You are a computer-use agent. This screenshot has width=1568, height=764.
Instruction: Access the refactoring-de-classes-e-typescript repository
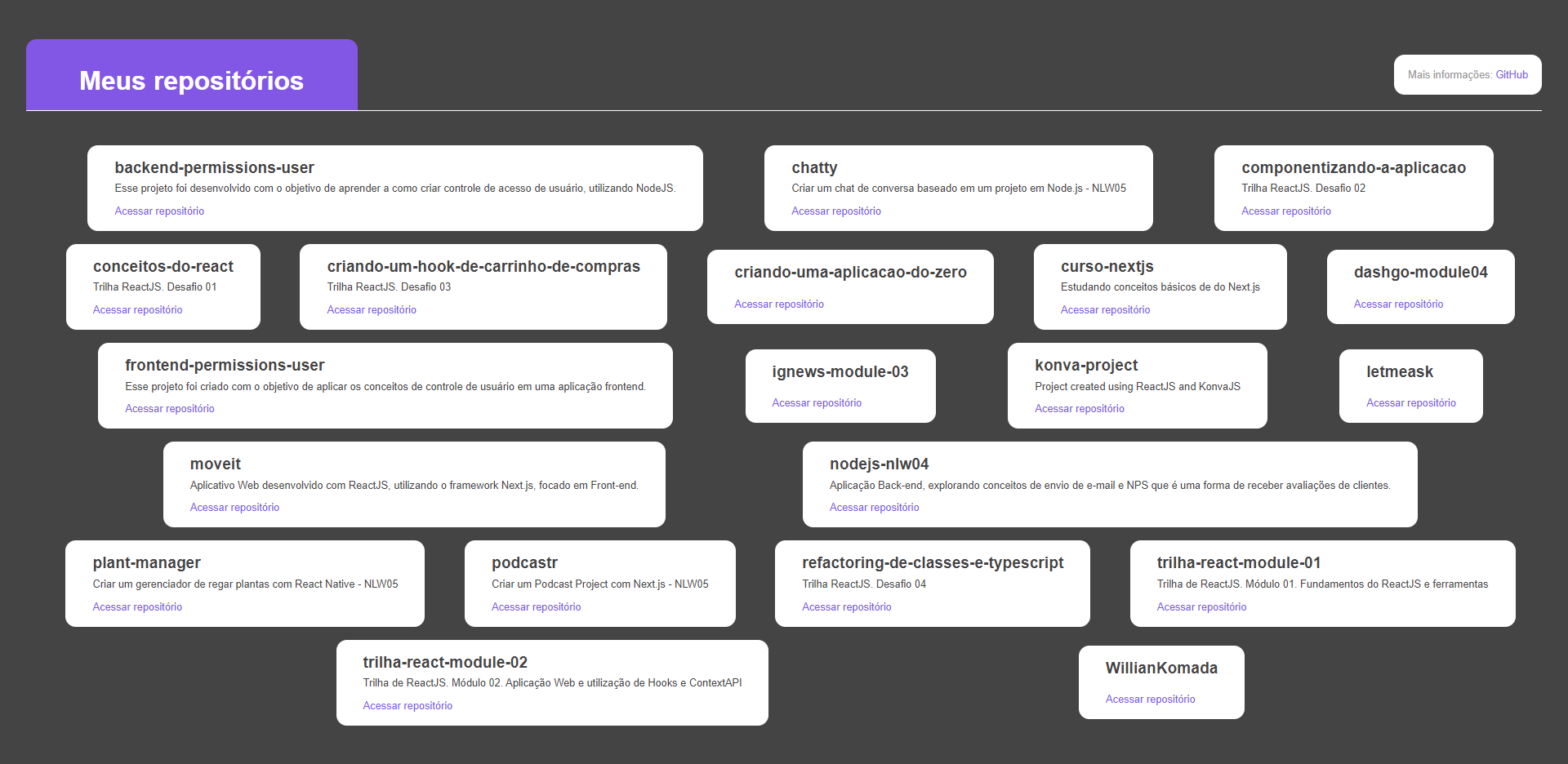pos(847,606)
